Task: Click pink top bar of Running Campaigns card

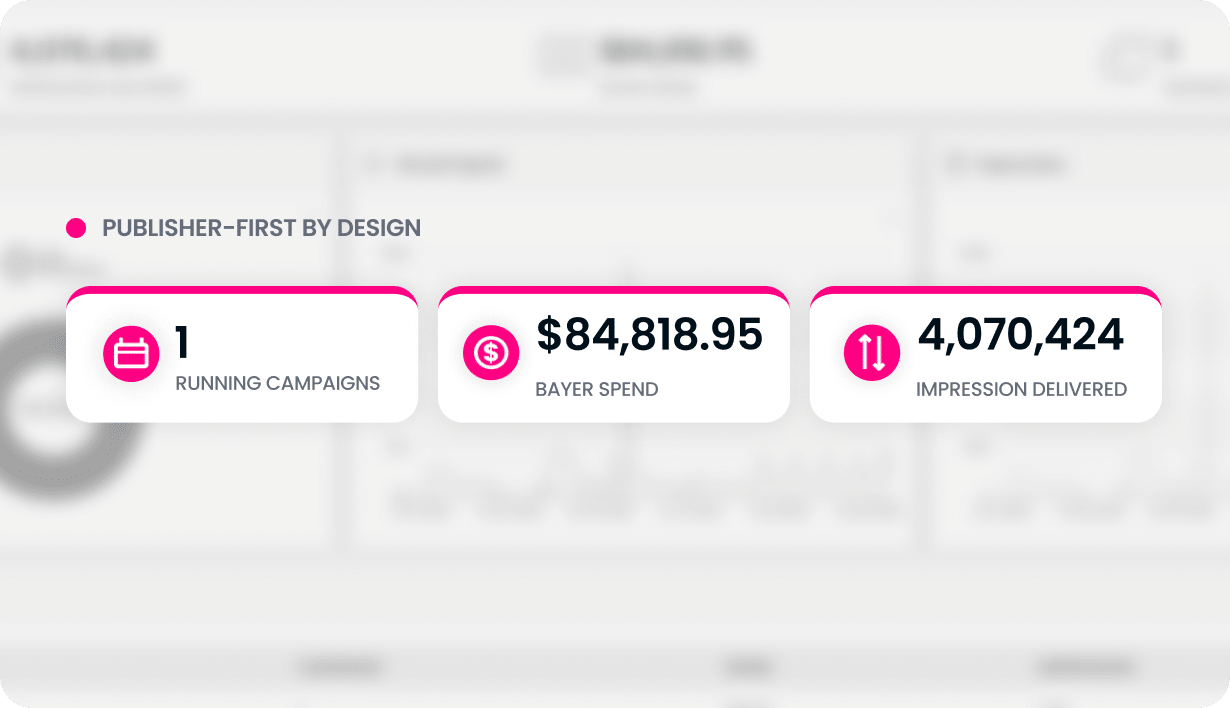Action: [x=242, y=291]
